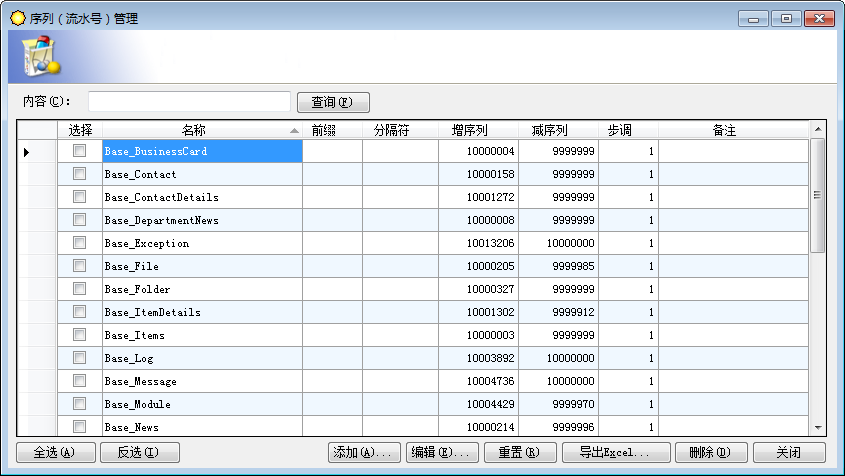
Task: Tick the Base_ItemDetails checkbox
Action: click(x=79, y=312)
